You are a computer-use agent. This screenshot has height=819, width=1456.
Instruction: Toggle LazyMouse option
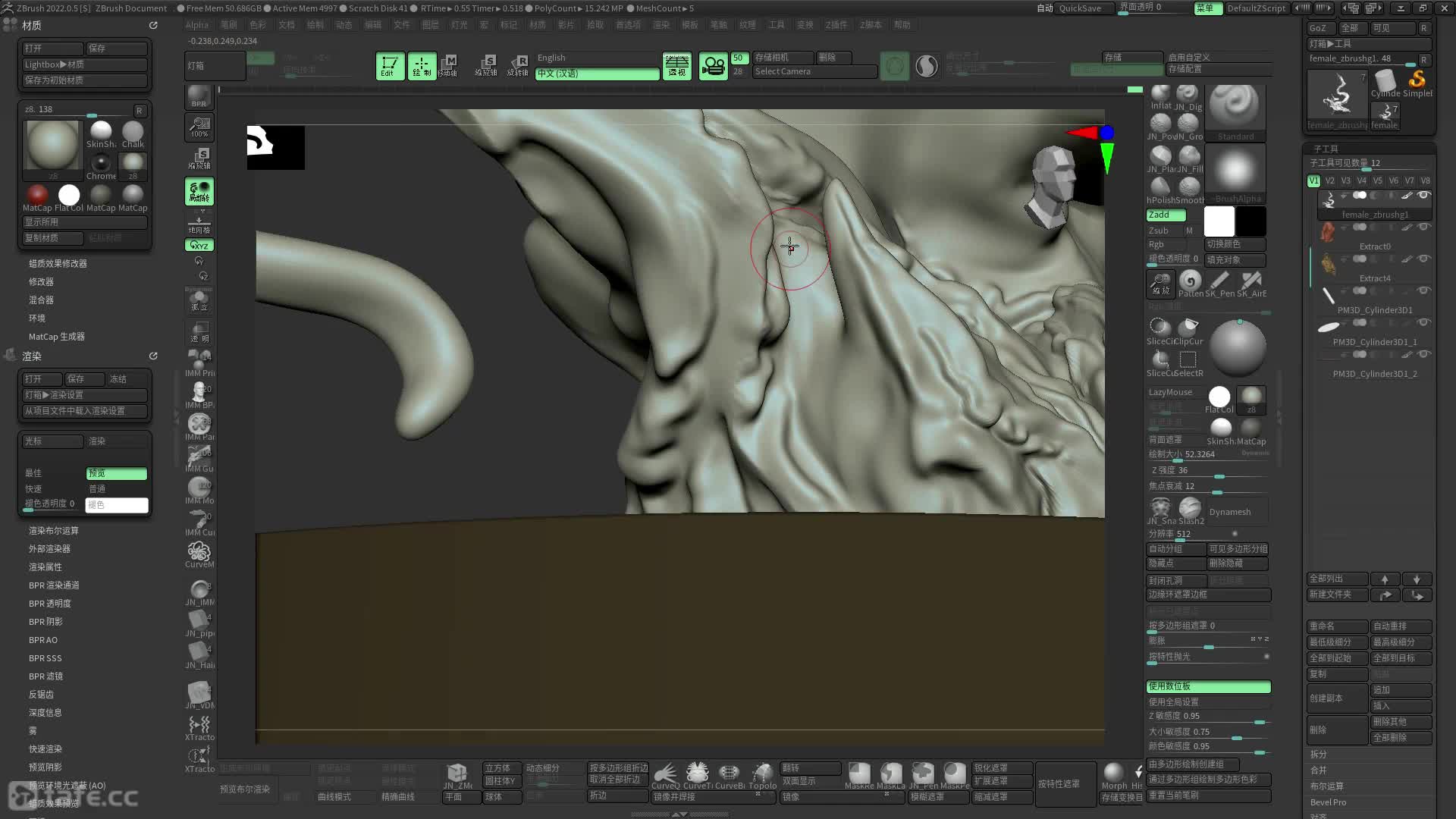[x=1174, y=392]
